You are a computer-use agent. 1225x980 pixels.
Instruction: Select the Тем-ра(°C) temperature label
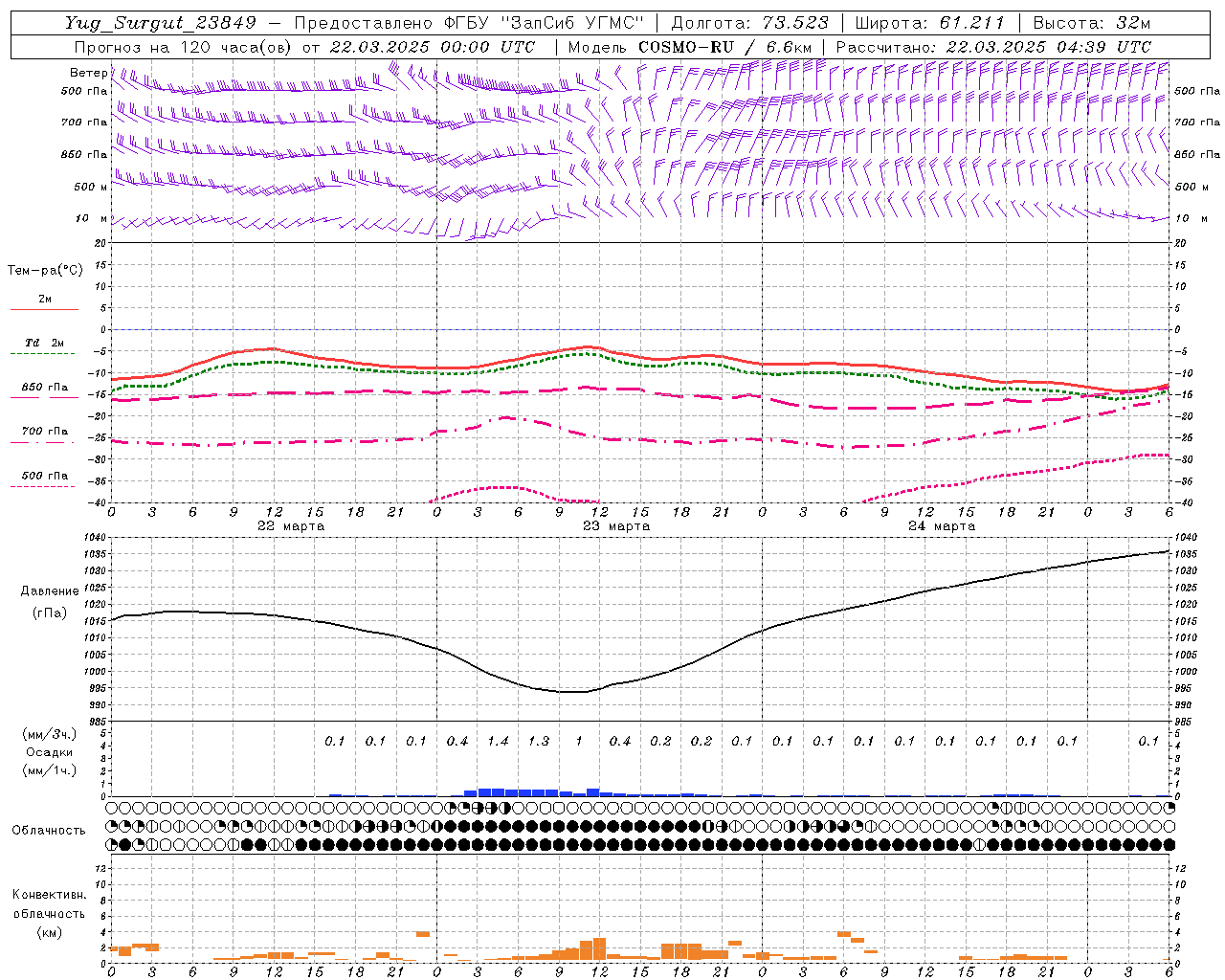coord(45,271)
